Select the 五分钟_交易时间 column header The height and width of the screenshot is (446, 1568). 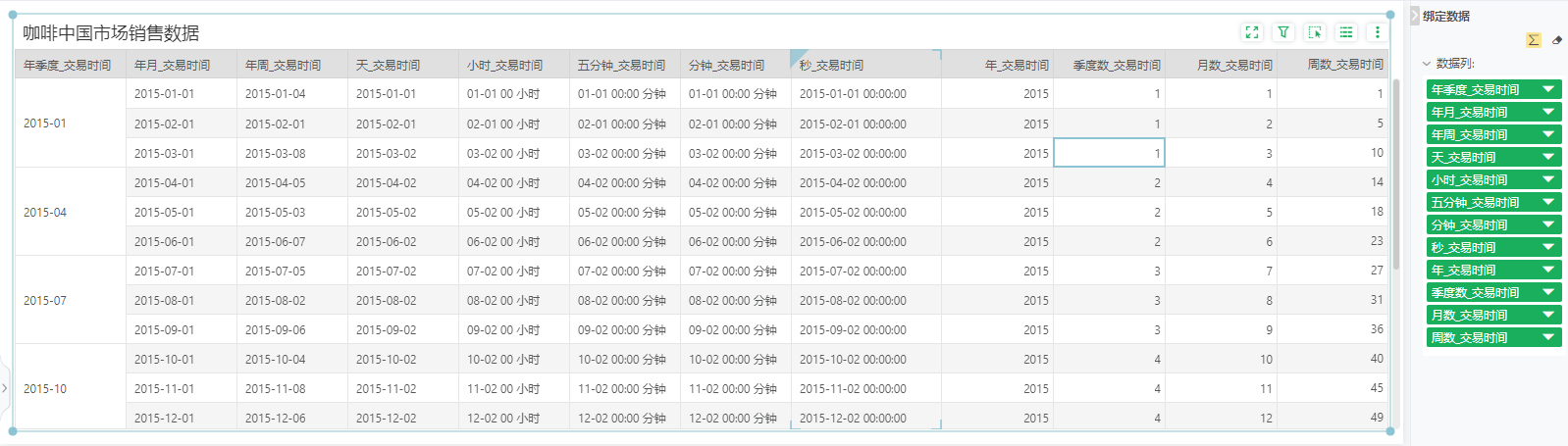click(621, 66)
